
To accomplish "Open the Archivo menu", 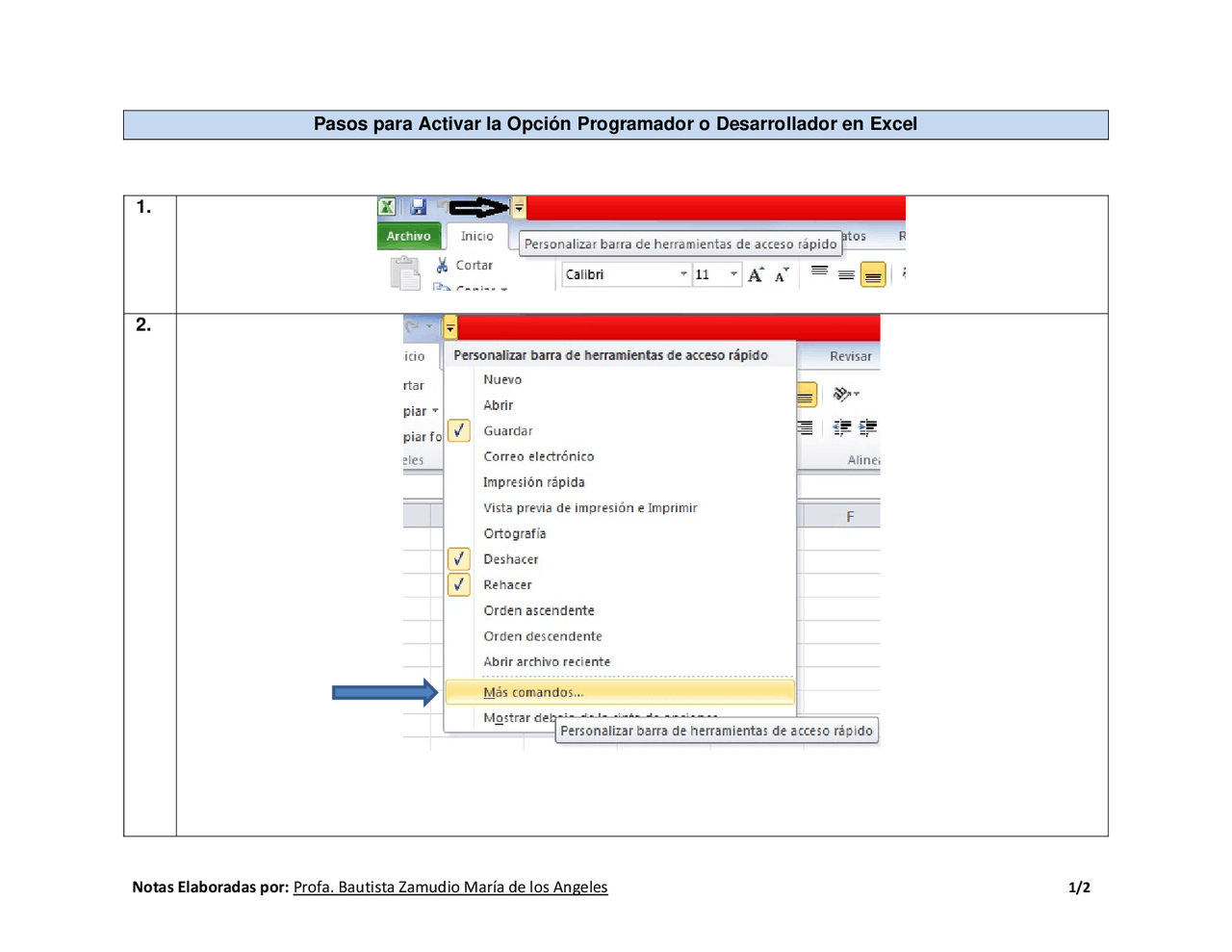I will (x=409, y=236).
